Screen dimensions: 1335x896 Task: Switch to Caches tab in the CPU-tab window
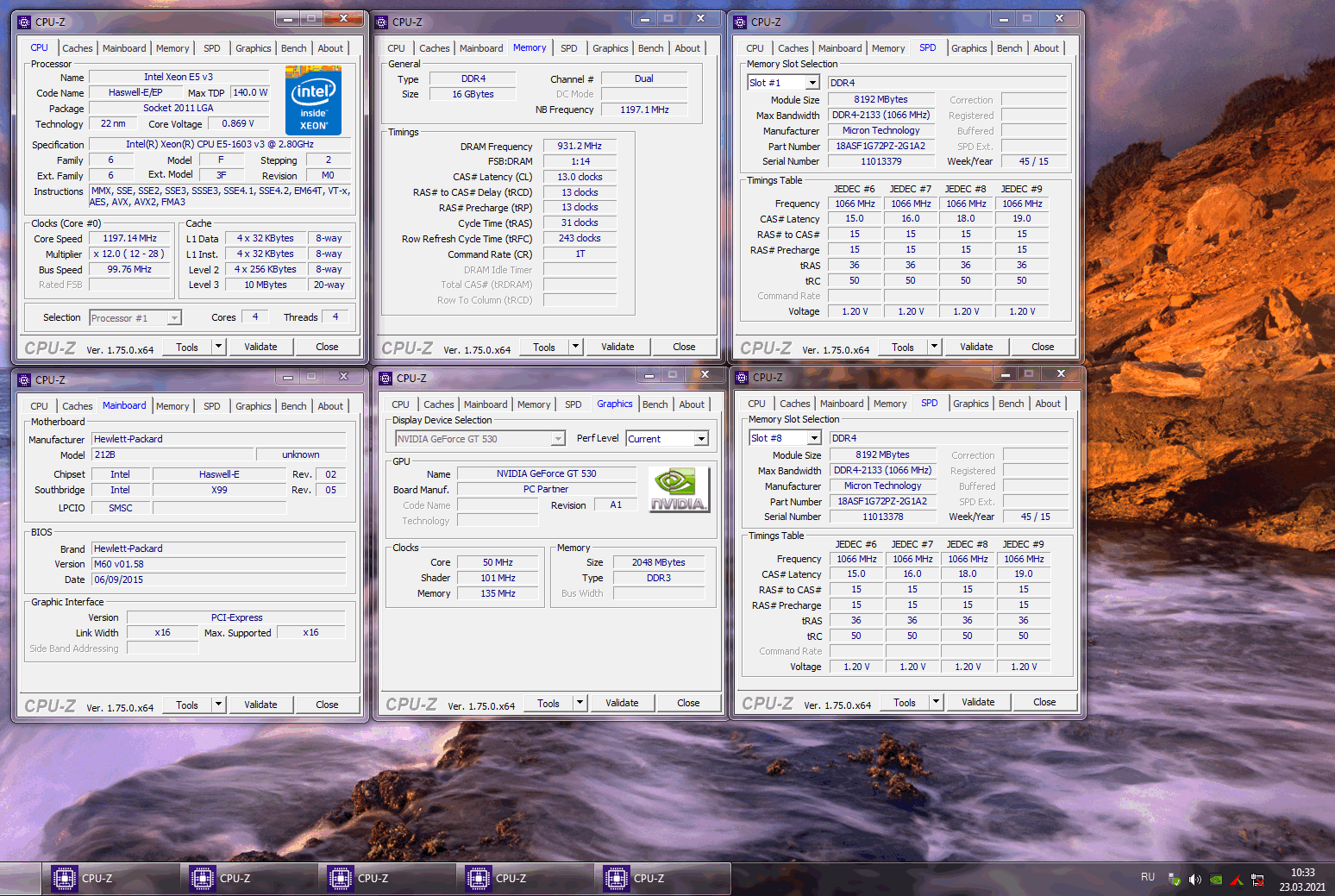[x=78, y=48]
